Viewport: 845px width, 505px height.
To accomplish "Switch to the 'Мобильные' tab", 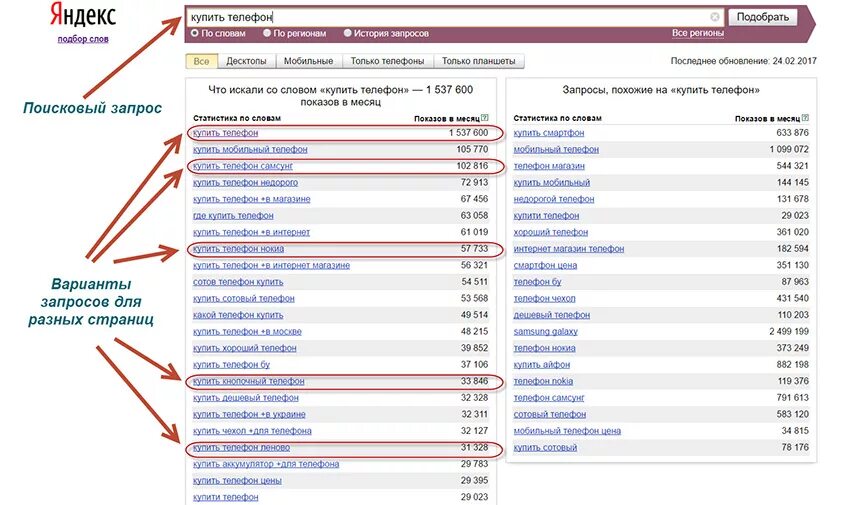I will pyautogui.click(x=308, y=61).
